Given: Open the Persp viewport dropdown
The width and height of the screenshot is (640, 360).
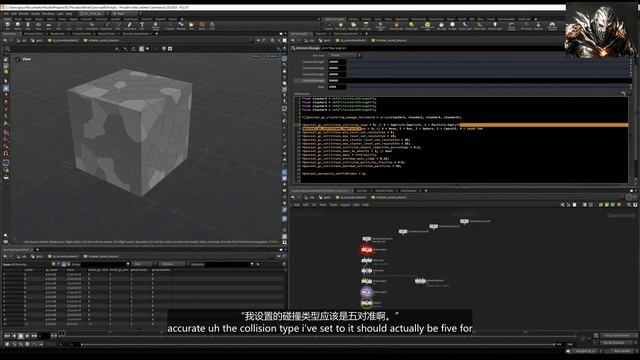Looking at the screenshot, I should [257, 56].
